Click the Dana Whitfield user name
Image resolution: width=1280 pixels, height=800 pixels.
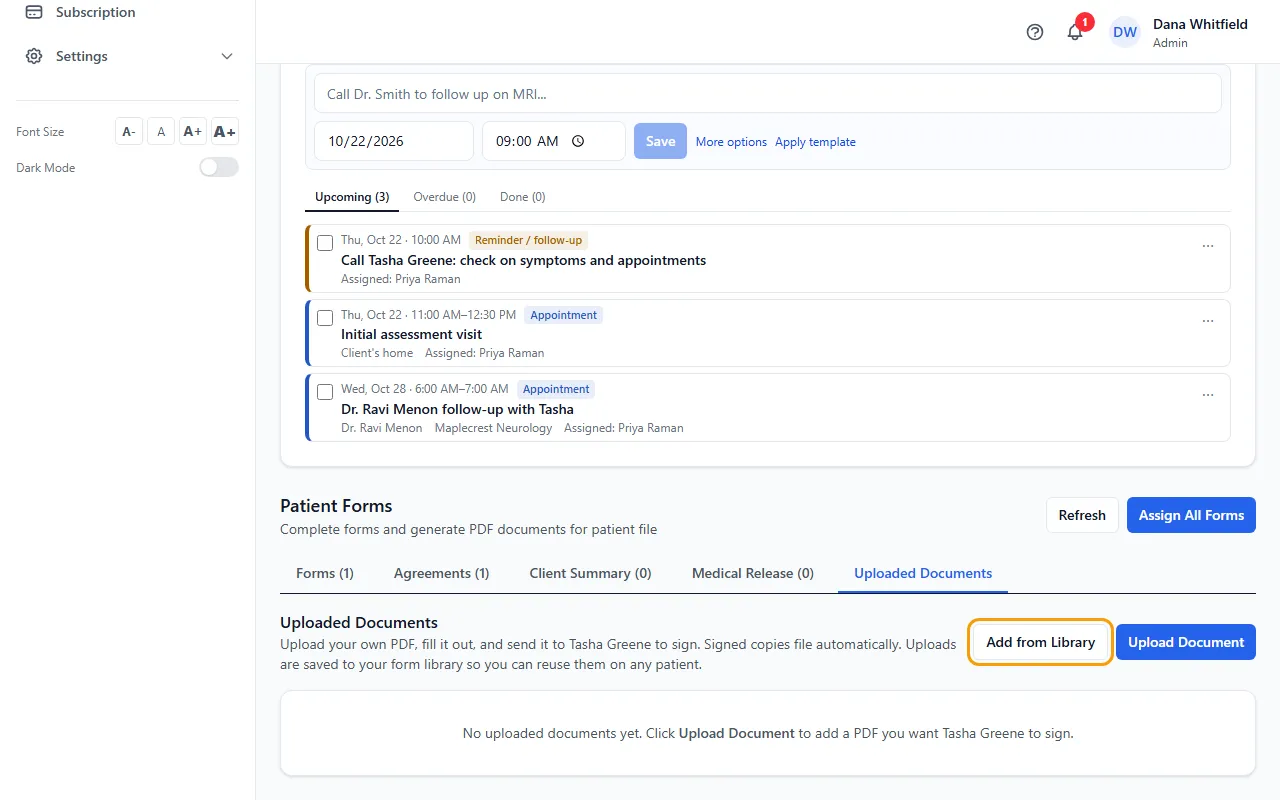(1200, 24)
